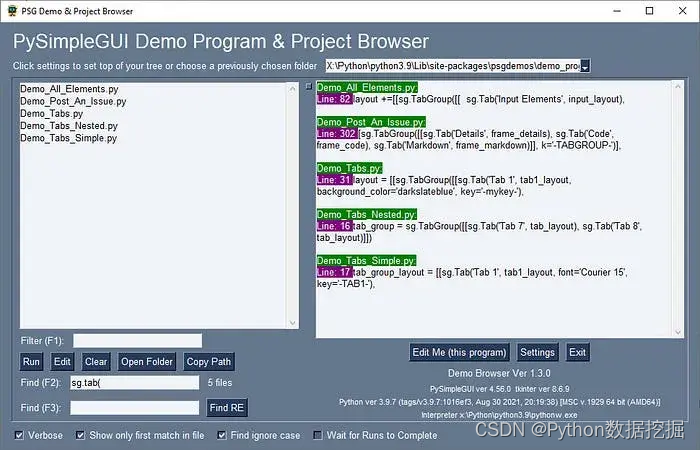Click the Find (F3) regex input field

134,408
